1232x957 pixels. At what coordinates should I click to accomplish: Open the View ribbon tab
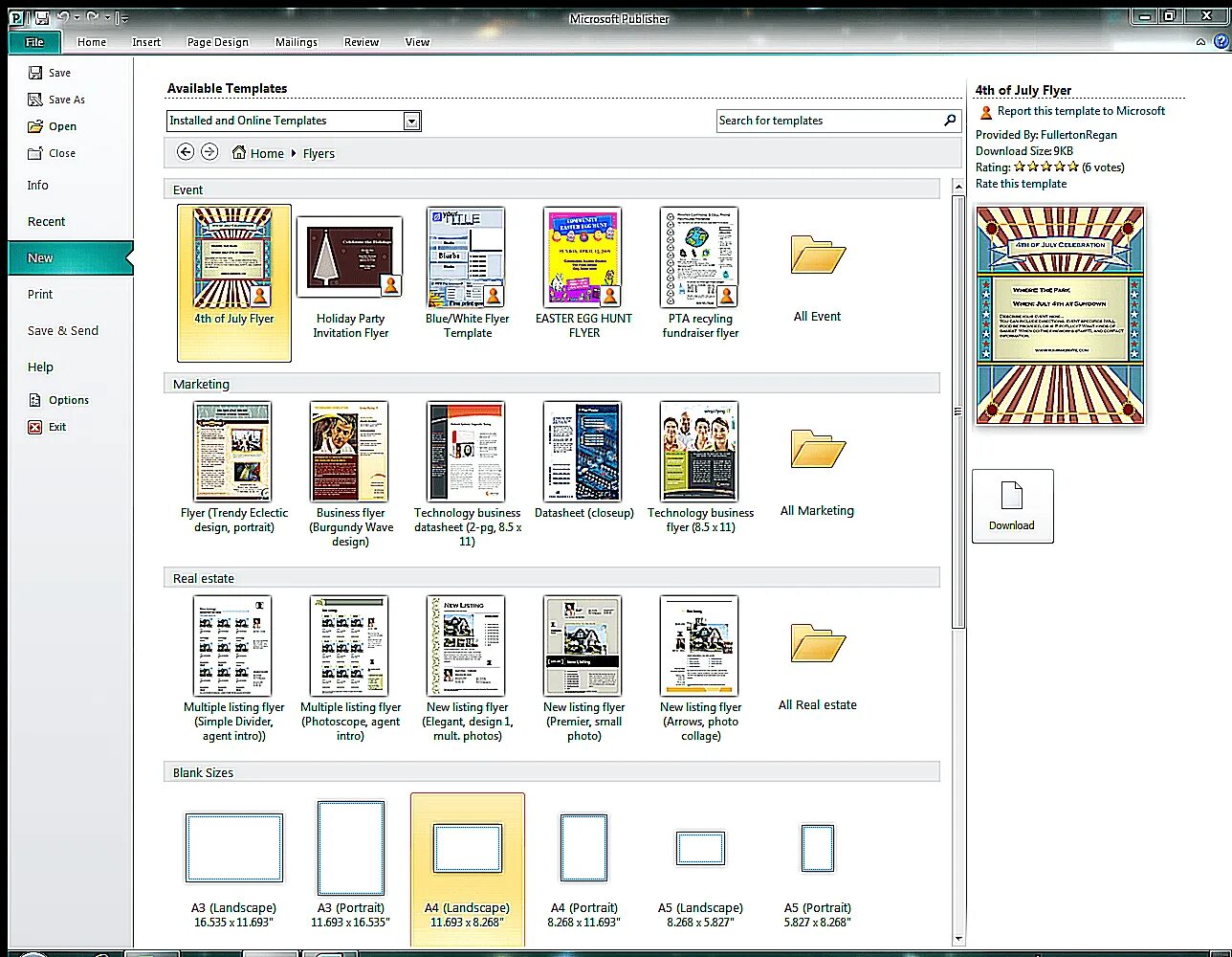pos(417,42)
